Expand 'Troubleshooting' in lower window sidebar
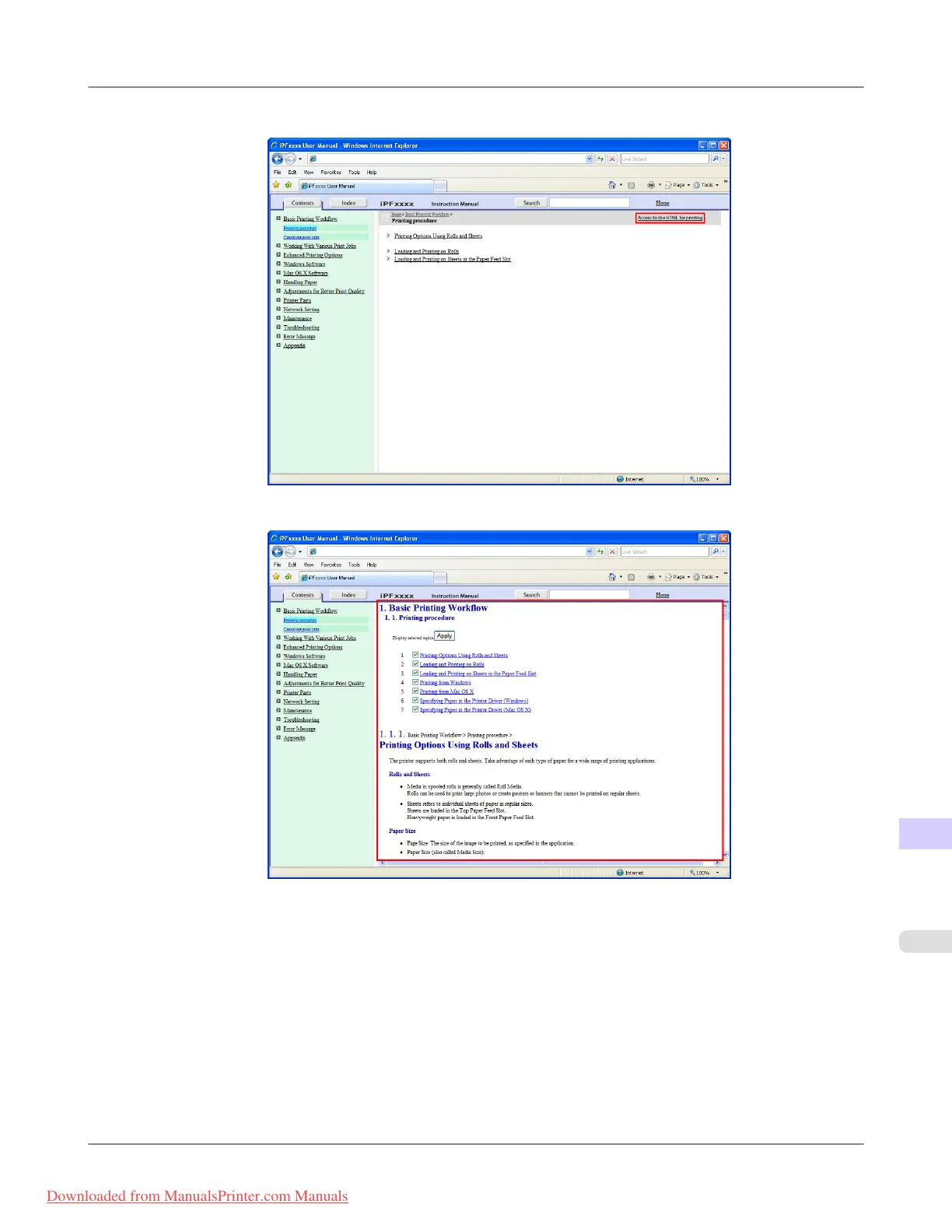 (278, 719)
